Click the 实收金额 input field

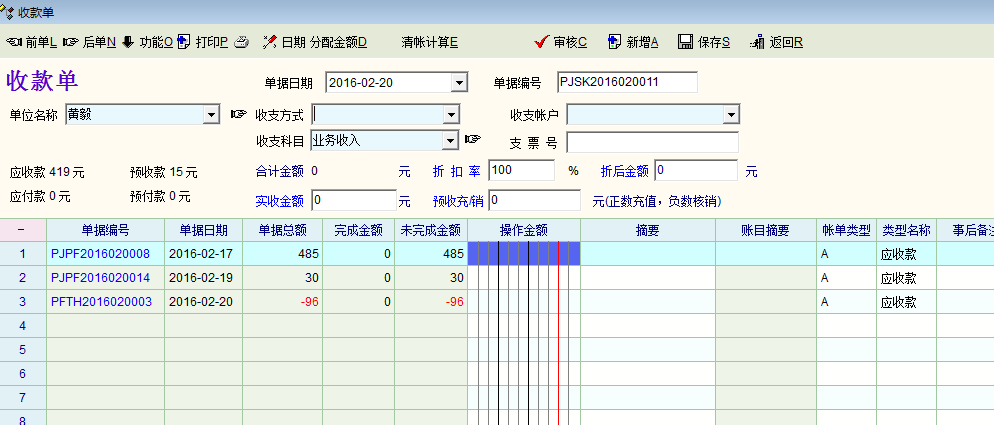point(354,201)
